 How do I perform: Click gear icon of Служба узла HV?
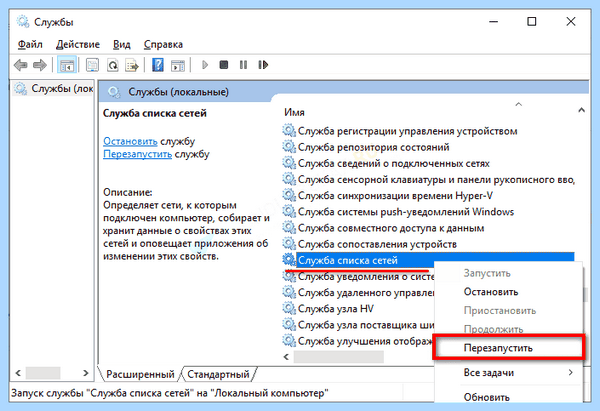click(289, 308)
